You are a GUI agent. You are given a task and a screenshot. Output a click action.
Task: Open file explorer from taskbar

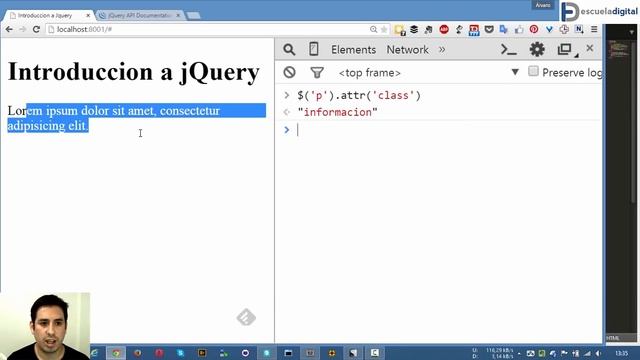288,353
